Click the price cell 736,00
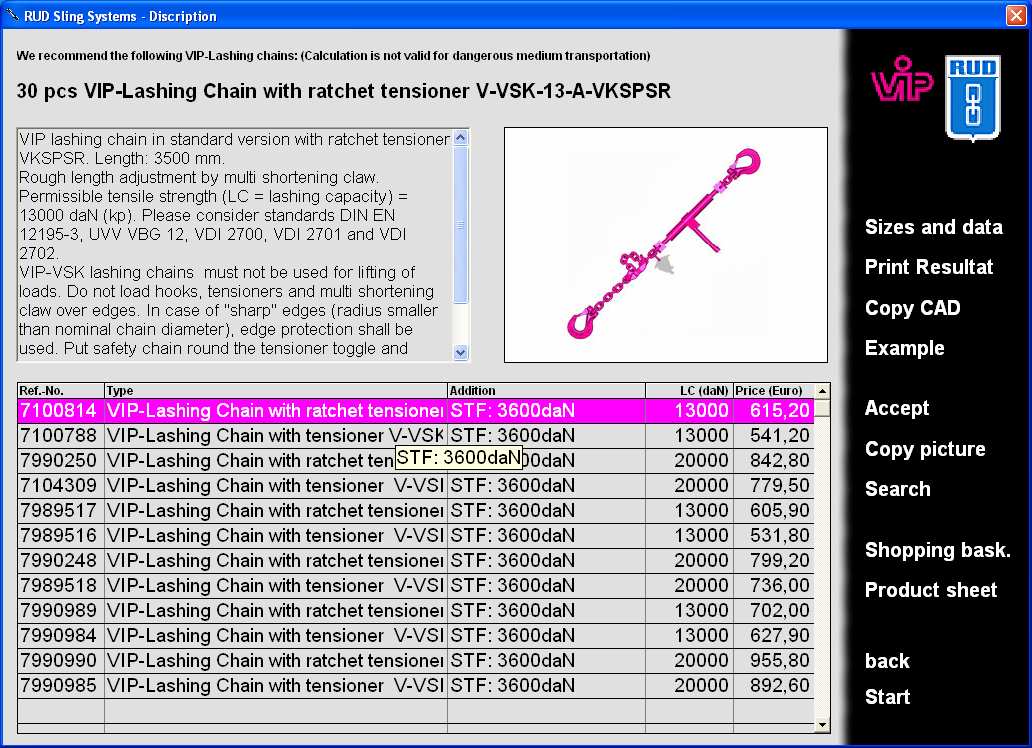The height and width of the screenshot is (748, 1032). click(773, 586)
